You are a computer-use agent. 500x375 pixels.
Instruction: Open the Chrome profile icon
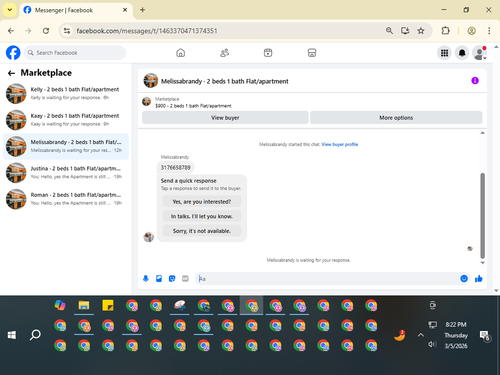tap(471, 31)
